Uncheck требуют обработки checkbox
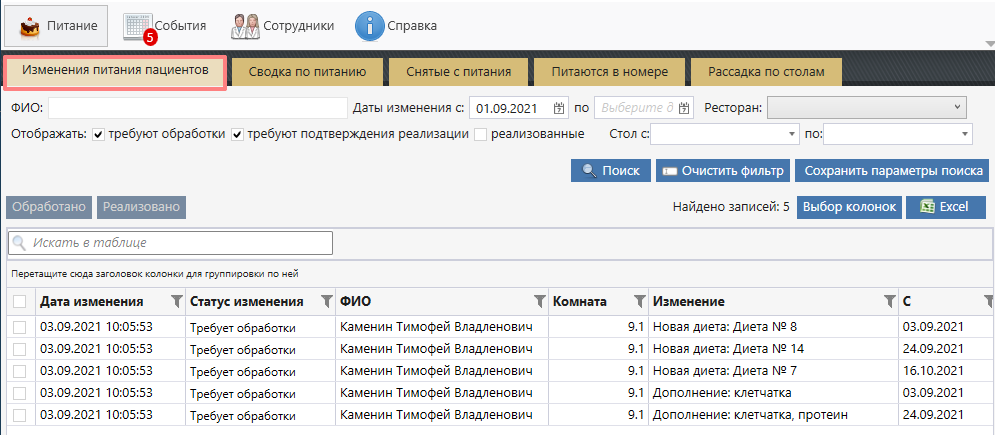The height and width of the screenshot is (435, 995). pyautogui.click(x=99, y=134)
